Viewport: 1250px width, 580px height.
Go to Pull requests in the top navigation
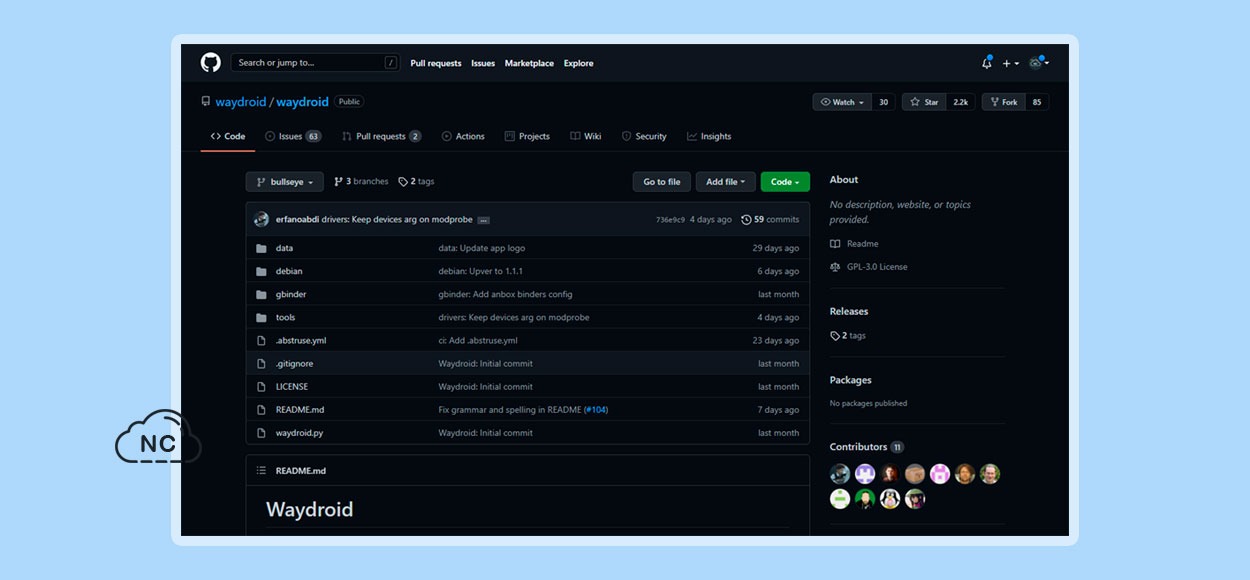click(x=436, y=63)
